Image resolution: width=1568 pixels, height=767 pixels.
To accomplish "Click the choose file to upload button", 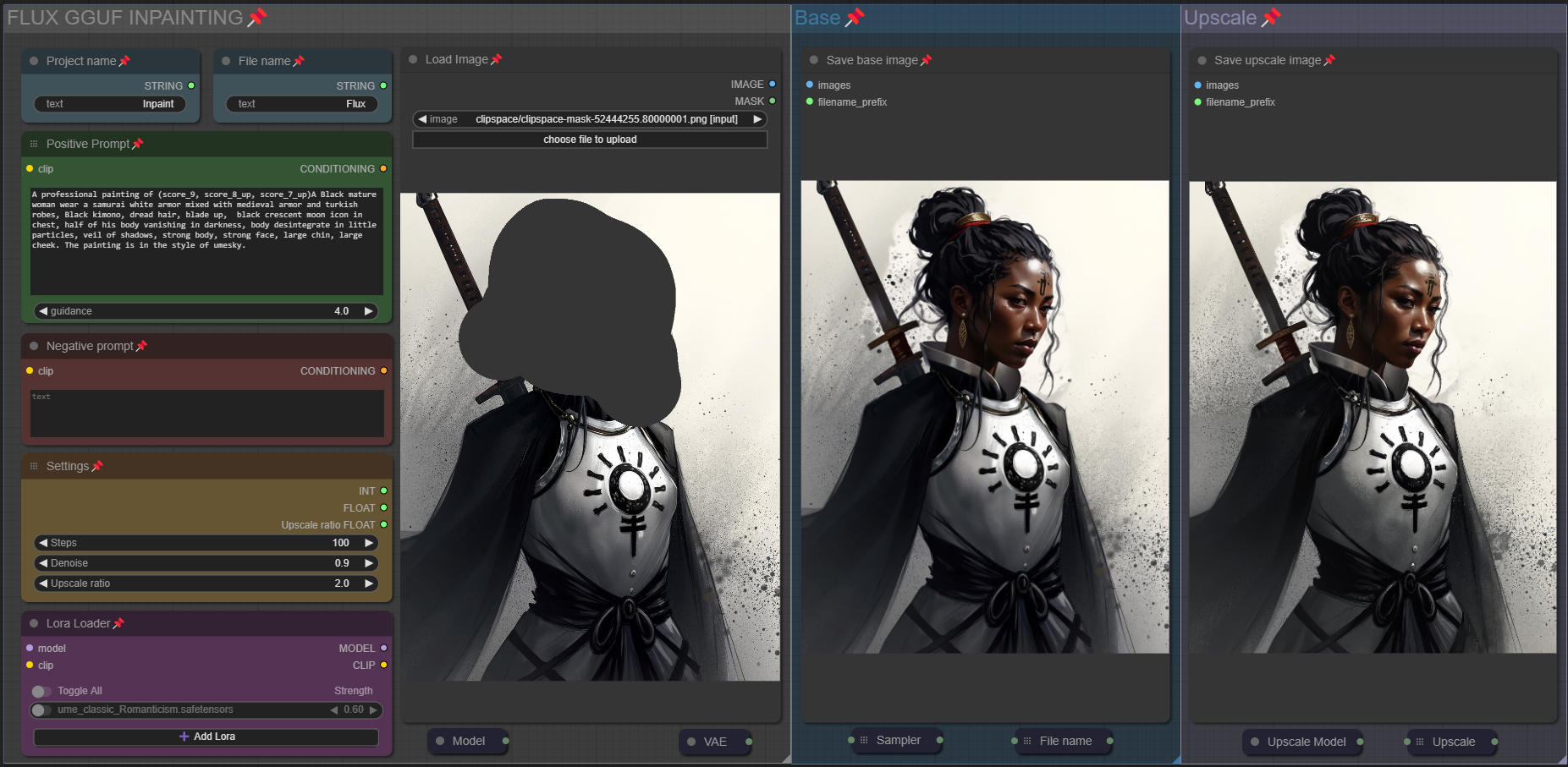I will tap(590, 140).
